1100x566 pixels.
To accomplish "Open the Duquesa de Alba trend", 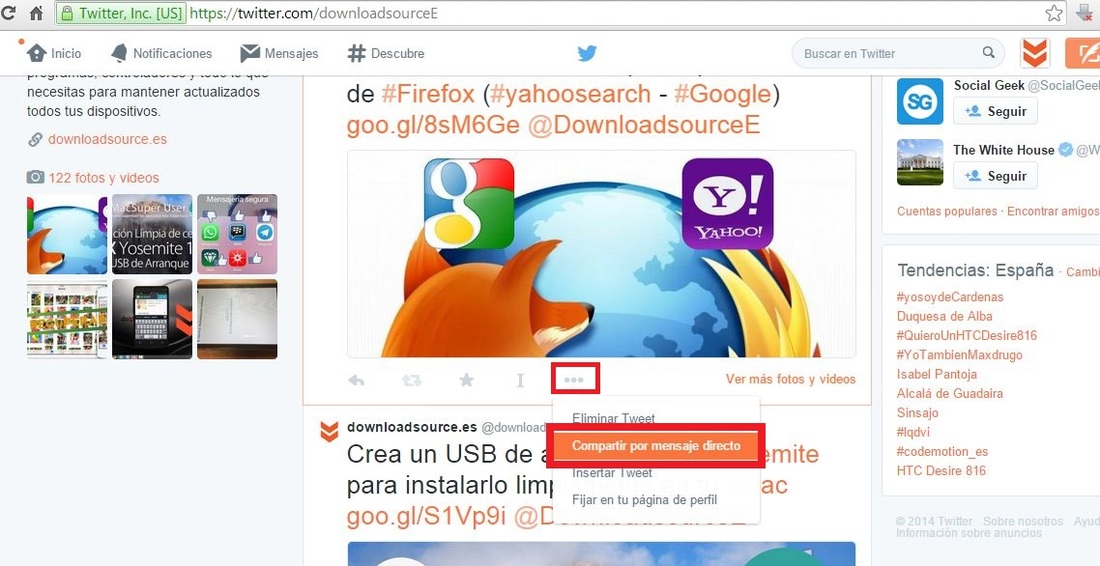I will [944, 316].
